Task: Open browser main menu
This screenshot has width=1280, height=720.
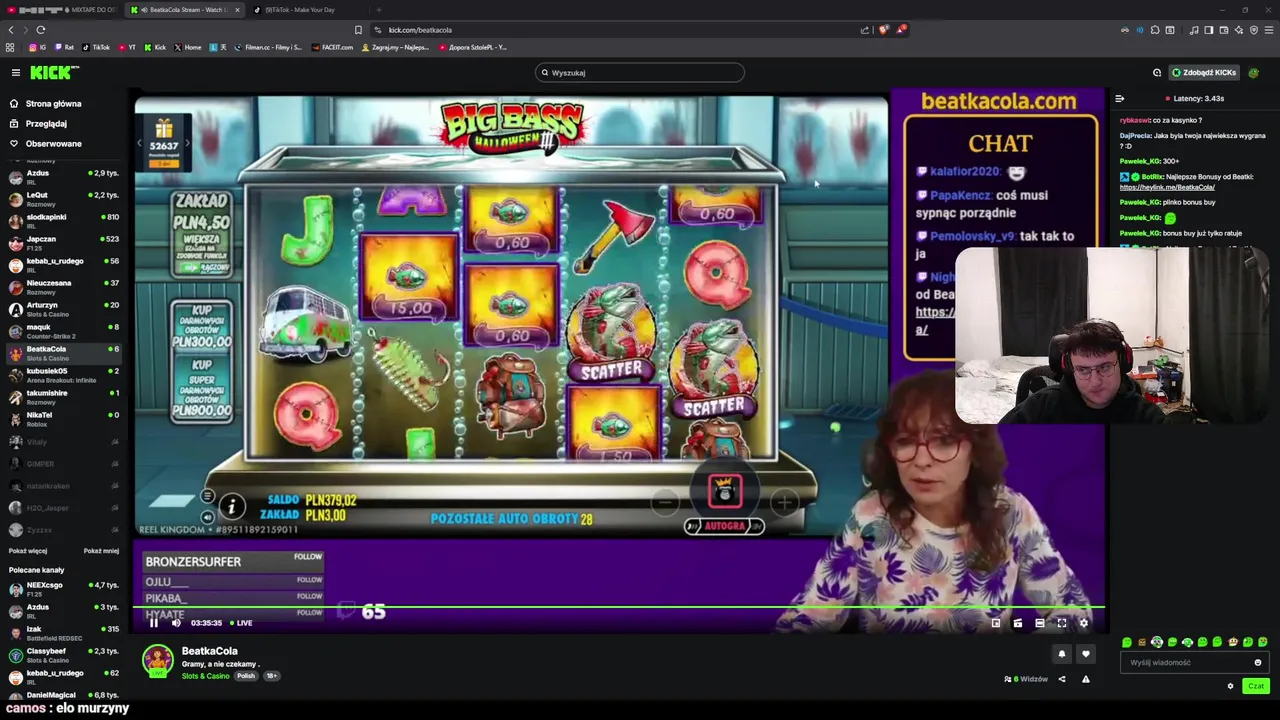Action: (x=1269, y=30)
